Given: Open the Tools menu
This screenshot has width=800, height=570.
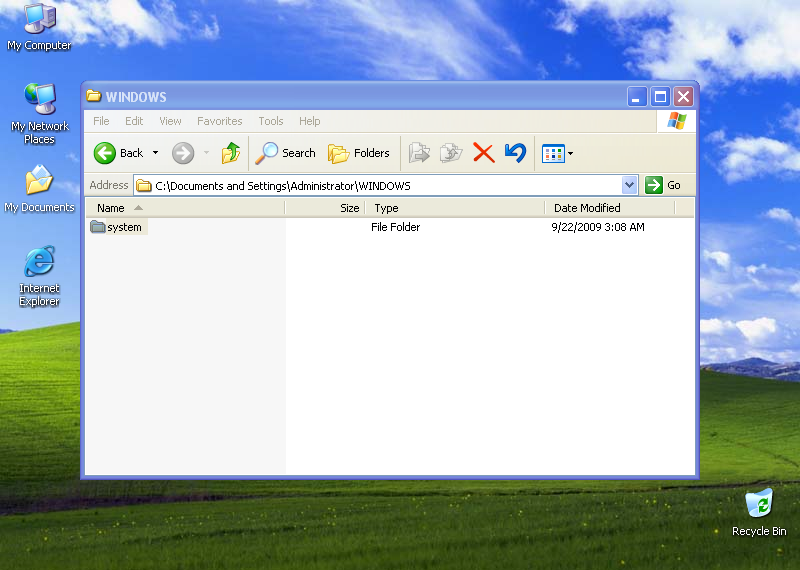Looking at the screenshot, I should pos(271,121).
